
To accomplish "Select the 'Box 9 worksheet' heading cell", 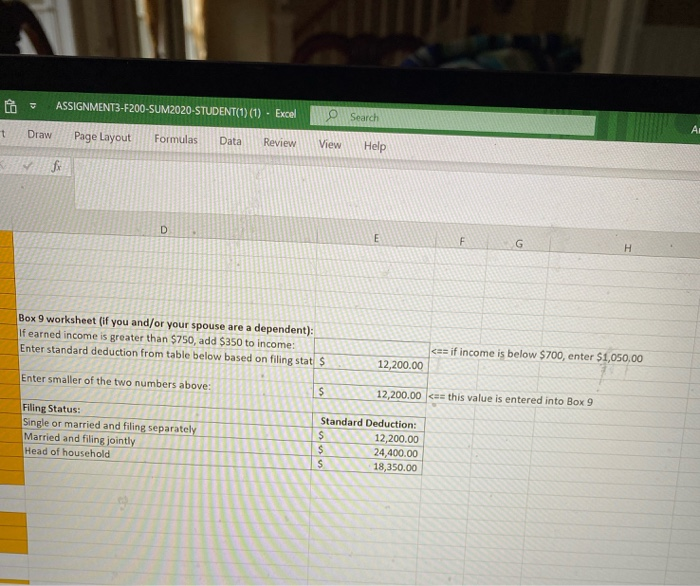I will pyautogui.click(x=166, y=324).
